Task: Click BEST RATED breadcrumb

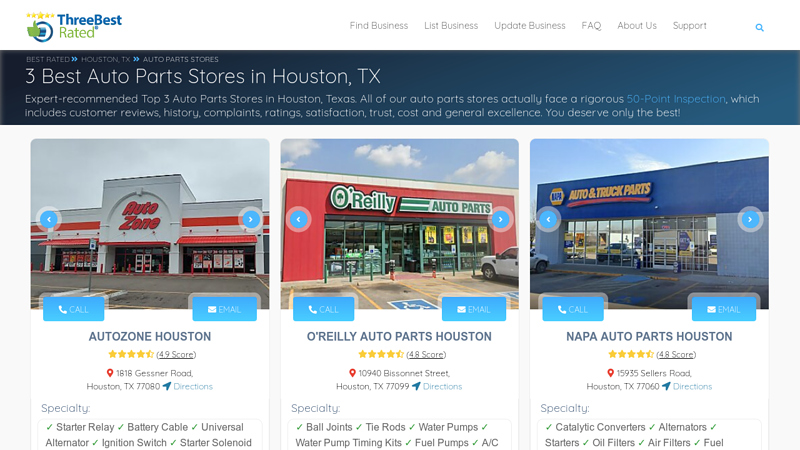Action: [x=48, y=59]
